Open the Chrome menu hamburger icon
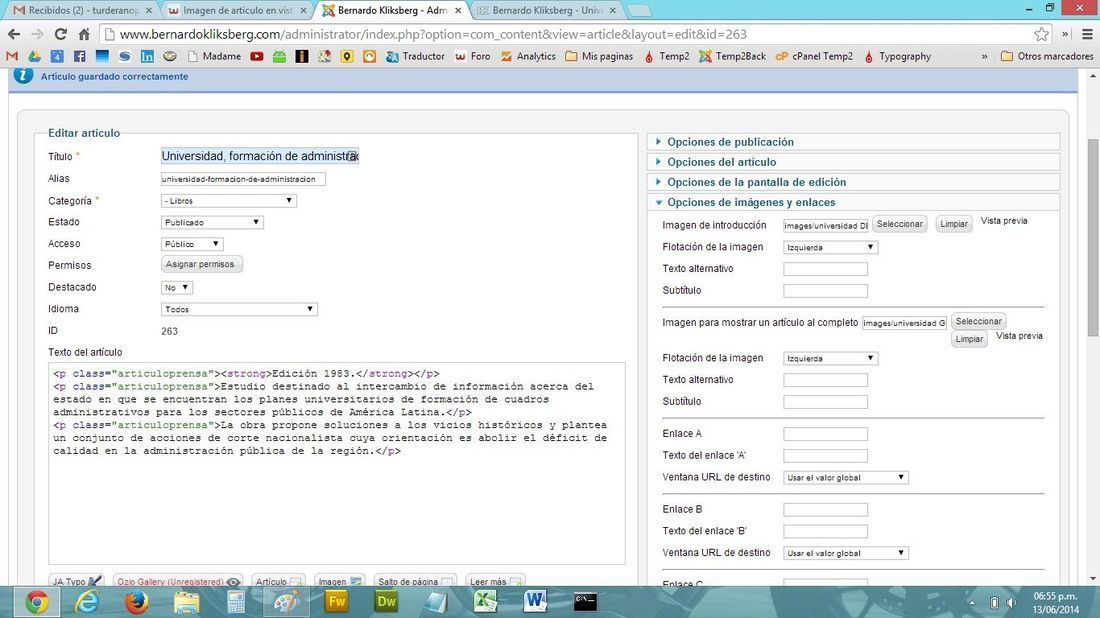Image resolution: width=1100 pixels, height=618 pixels. coord(1087,34)
